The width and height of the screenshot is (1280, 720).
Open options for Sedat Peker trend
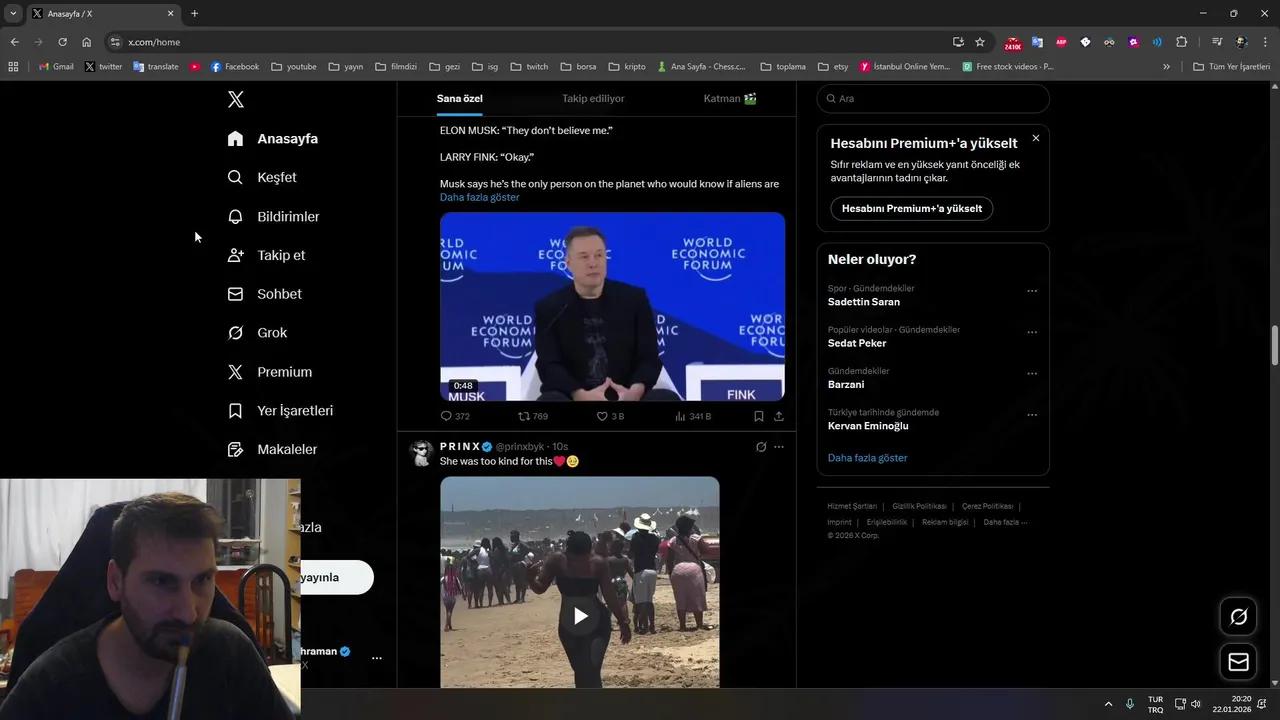(1032, 332)
